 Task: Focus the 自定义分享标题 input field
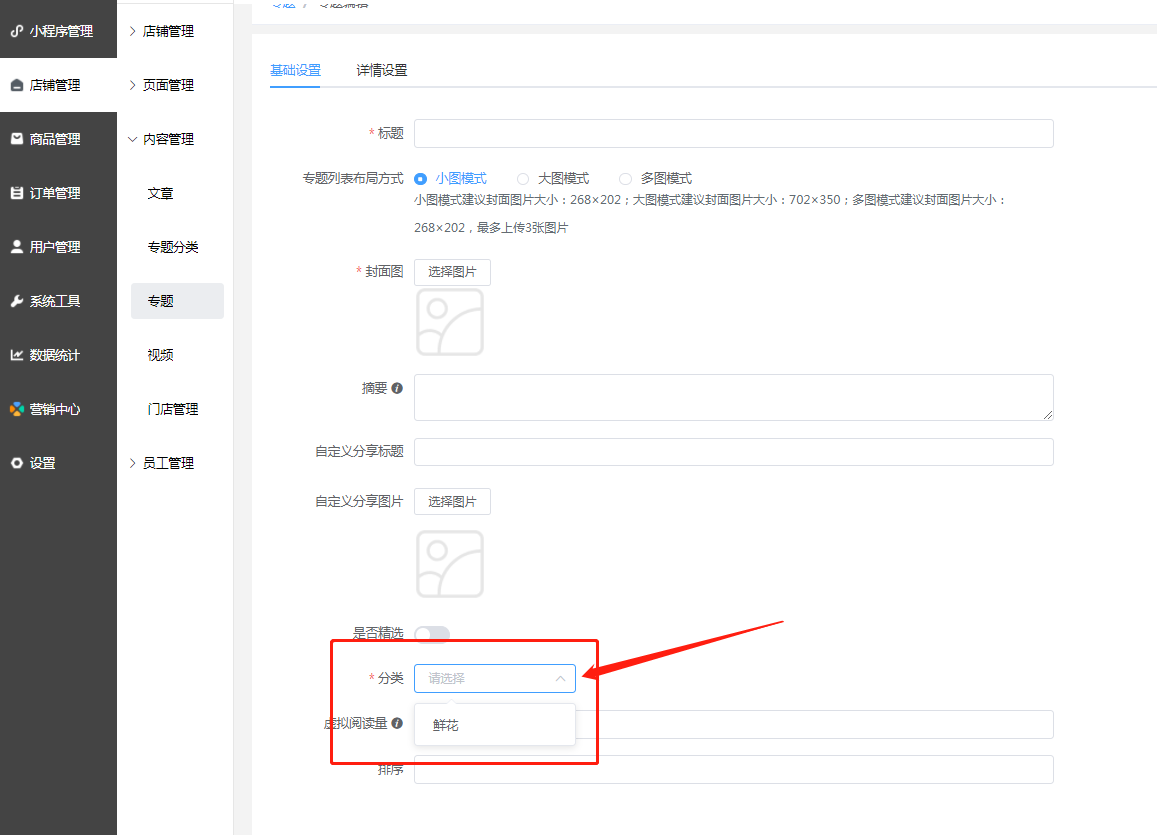tap(733, 452)
